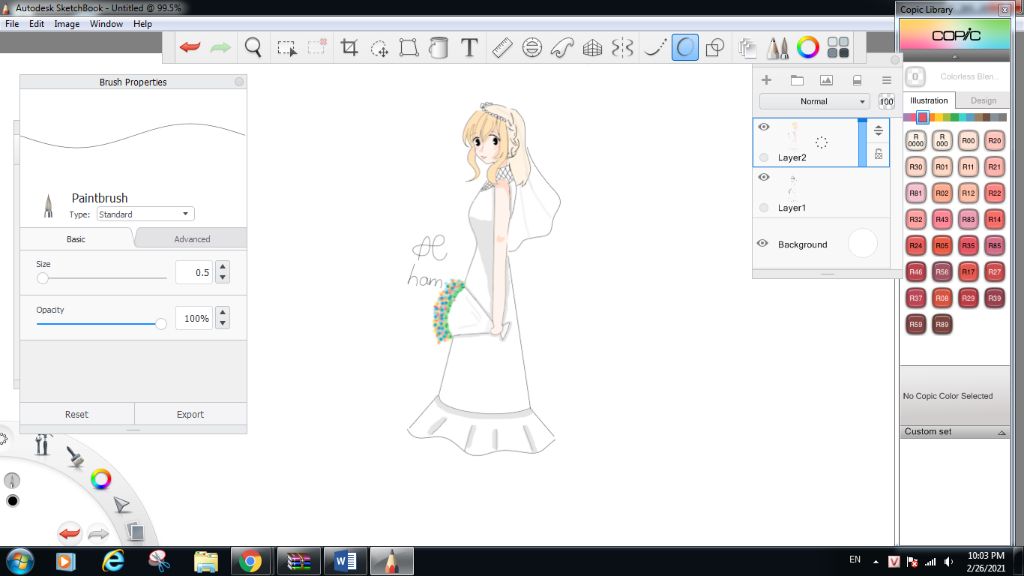Select the French Curve tool
Screen dimensions: 1024x576
[x=562, y=47]
